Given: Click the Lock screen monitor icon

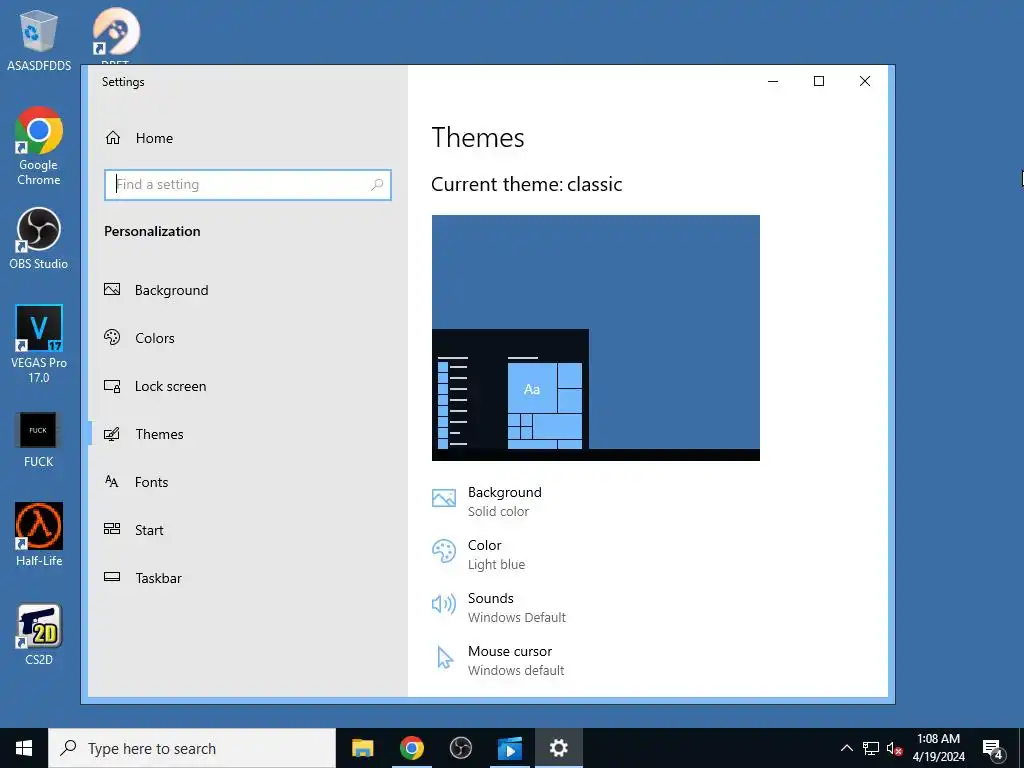Looking at the screenshot, I should [112, 386].
